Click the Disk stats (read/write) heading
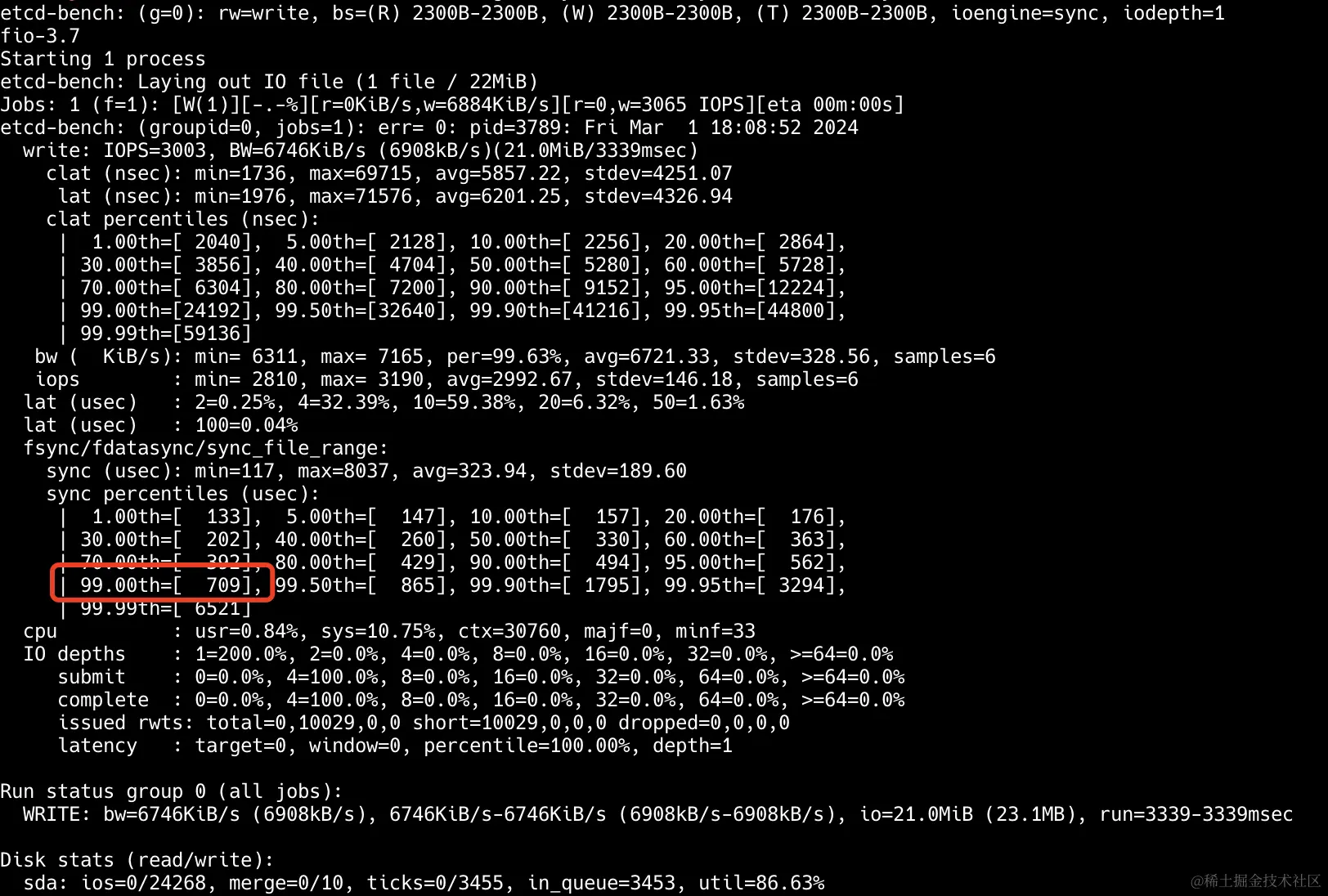The width and height of the screenshot is (1328, 896). 137,860
